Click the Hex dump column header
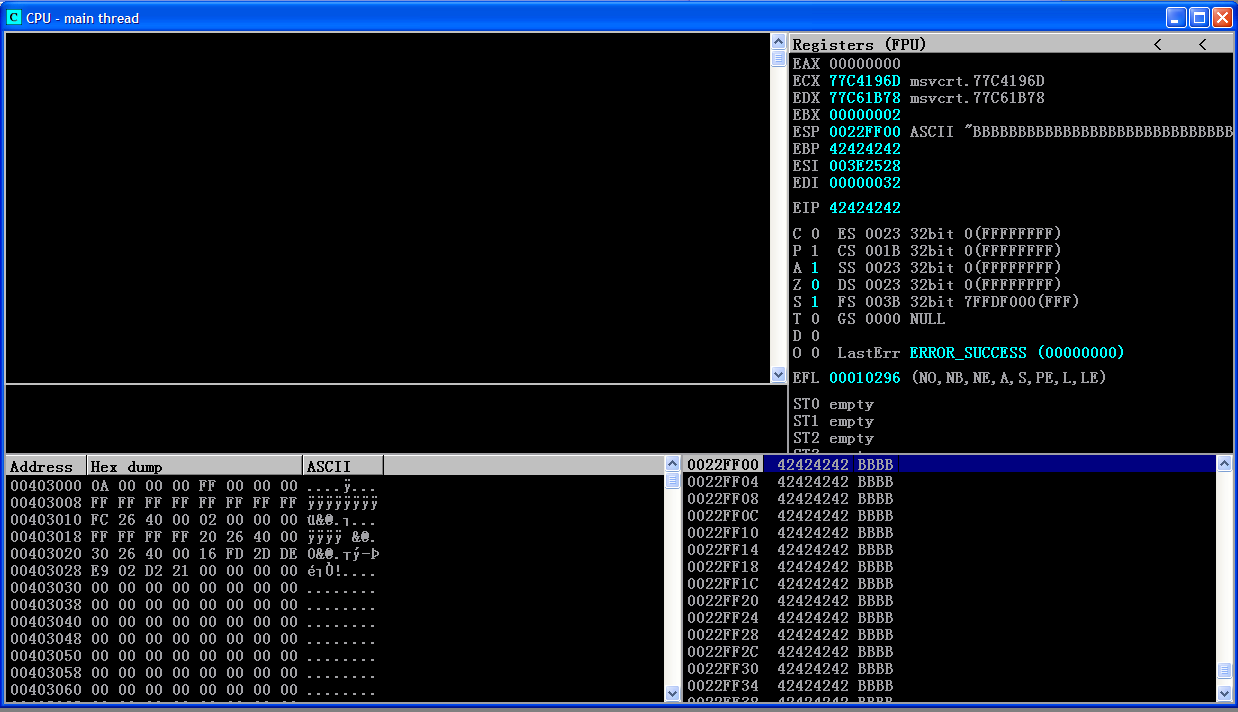This screenshot has height=712, width=1238. point(194,466)
